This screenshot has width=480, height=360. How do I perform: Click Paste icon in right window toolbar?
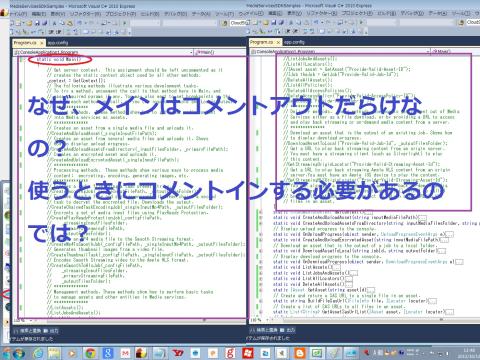click(x=306, y=23)
